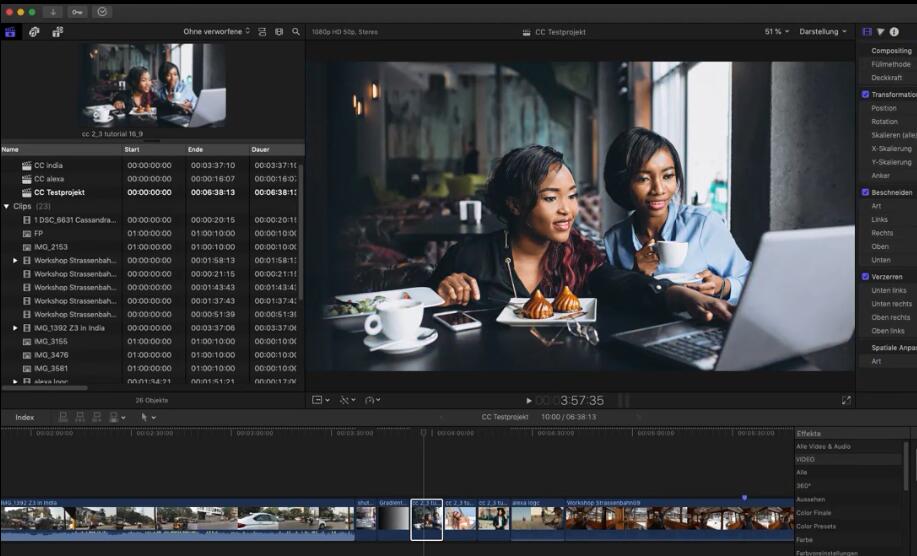Select Workshop Strassenbahn09 timeline clip
The width and height of the screenshot is (917, 556).
pyautogui.click(x=678, y=519)
